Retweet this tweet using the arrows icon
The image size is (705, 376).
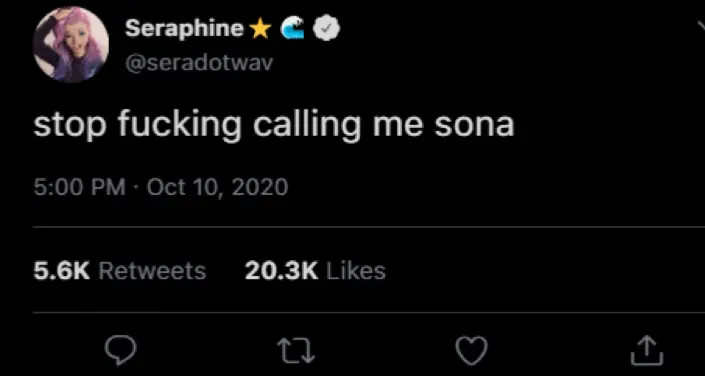pyautogui.click(x=295, y=351)
